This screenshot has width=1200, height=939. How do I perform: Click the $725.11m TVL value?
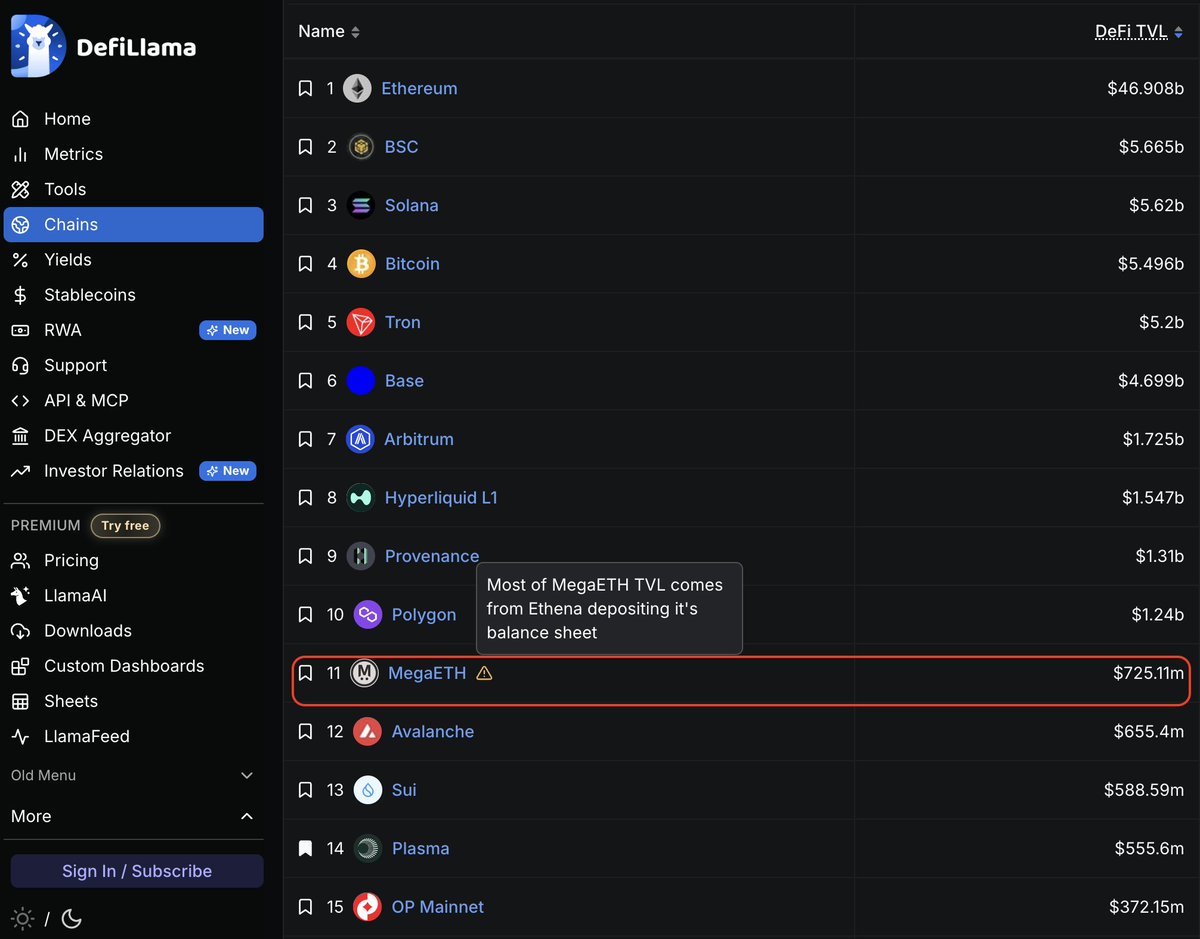[x=1148, y=674]
